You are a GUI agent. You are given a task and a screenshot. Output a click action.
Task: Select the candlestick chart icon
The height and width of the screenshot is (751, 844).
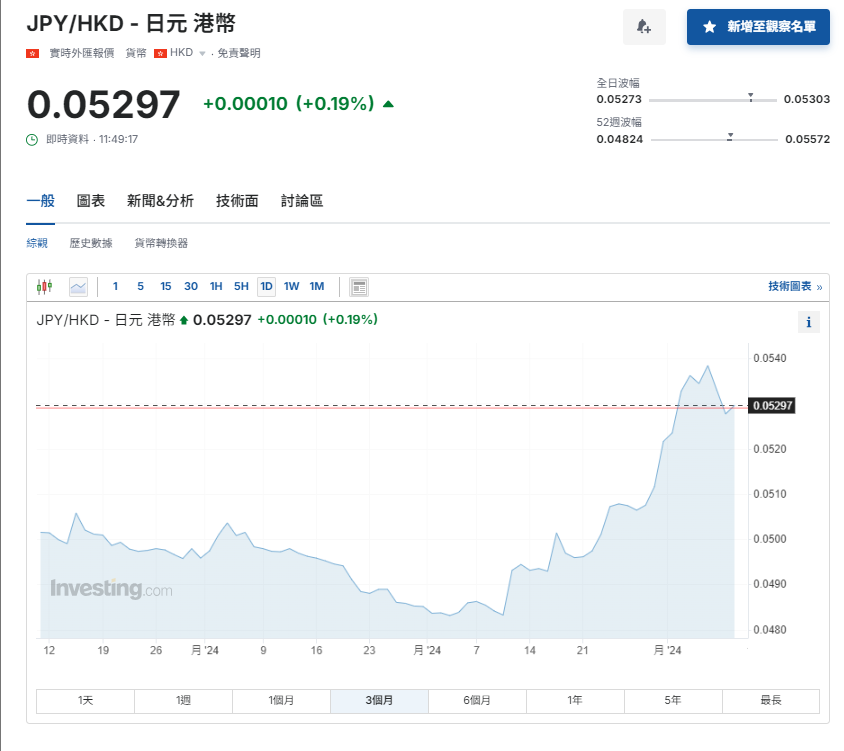point(43,286)
